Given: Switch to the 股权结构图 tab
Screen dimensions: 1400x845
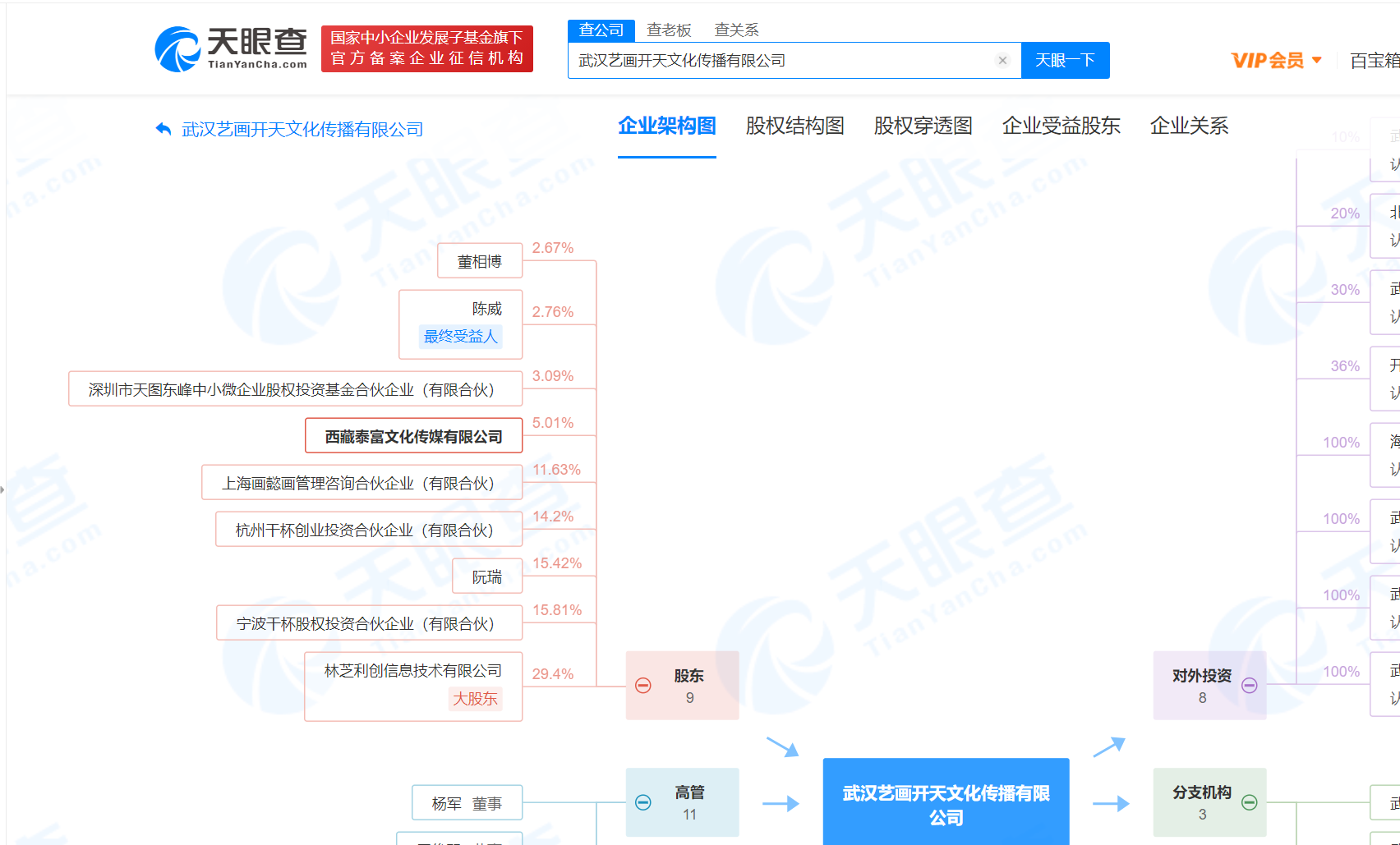Looking at the screenshot, I should 794,126.
